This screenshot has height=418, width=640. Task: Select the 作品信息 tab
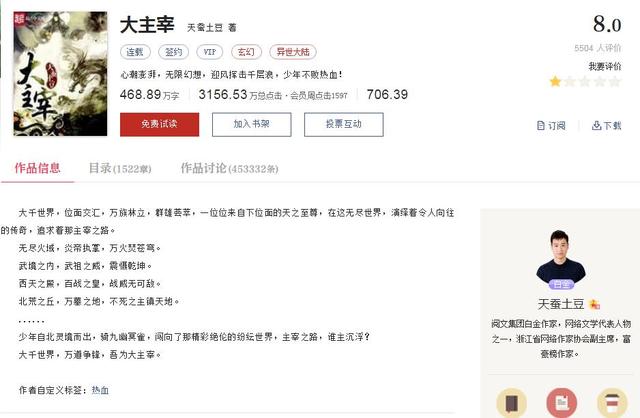[x=37, y=169]
